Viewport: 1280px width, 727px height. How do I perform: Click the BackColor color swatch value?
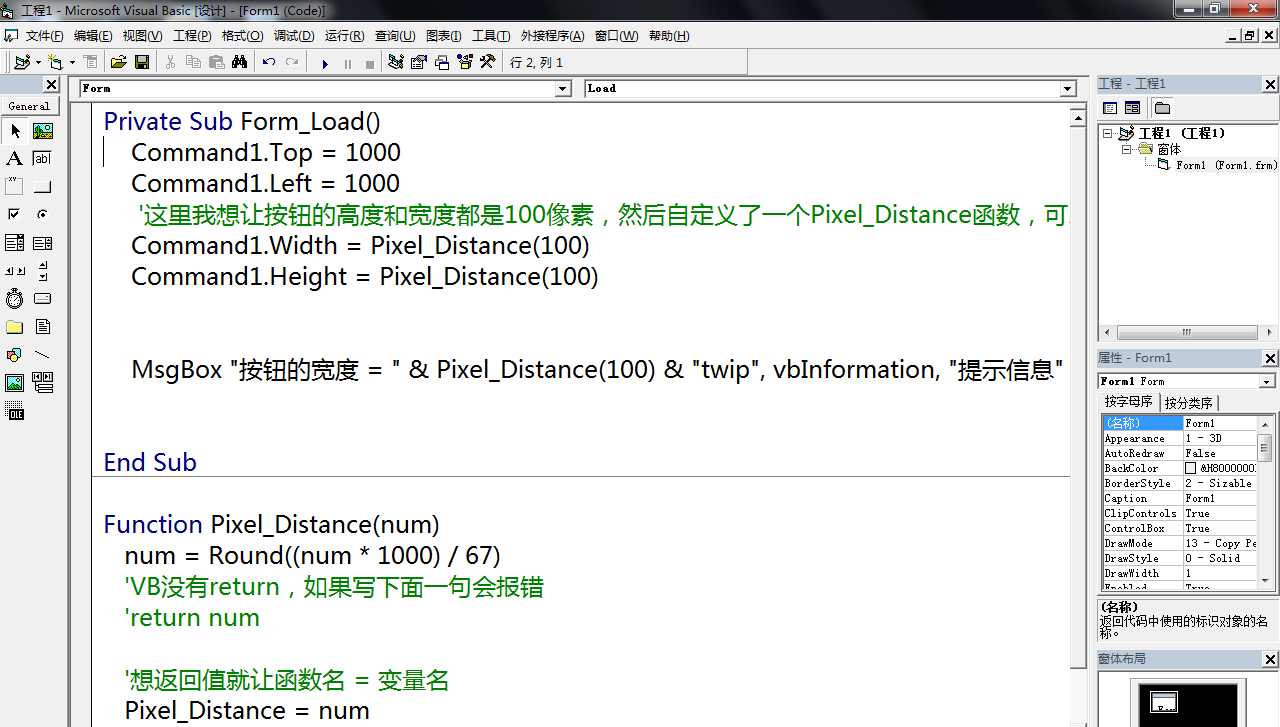point(1190,468)
